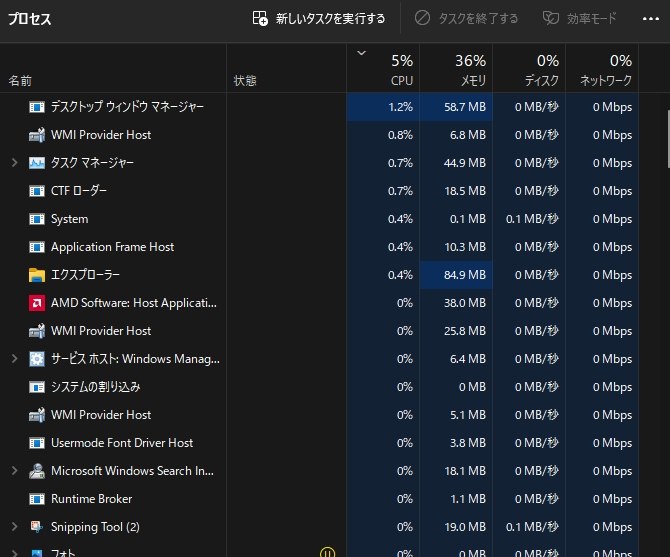Click the Runtime Broker icon
This screenshot has height=557, width=670.
pyautogui.click(x=37, y=499)
